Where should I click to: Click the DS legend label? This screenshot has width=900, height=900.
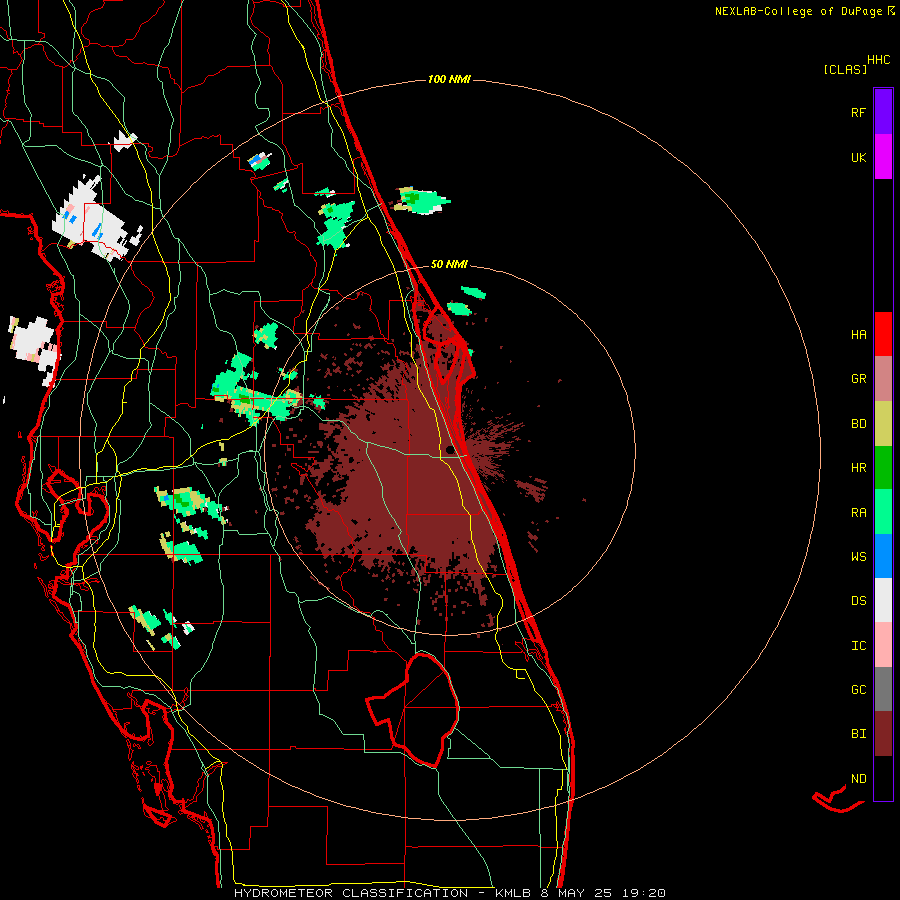(858, 601)
